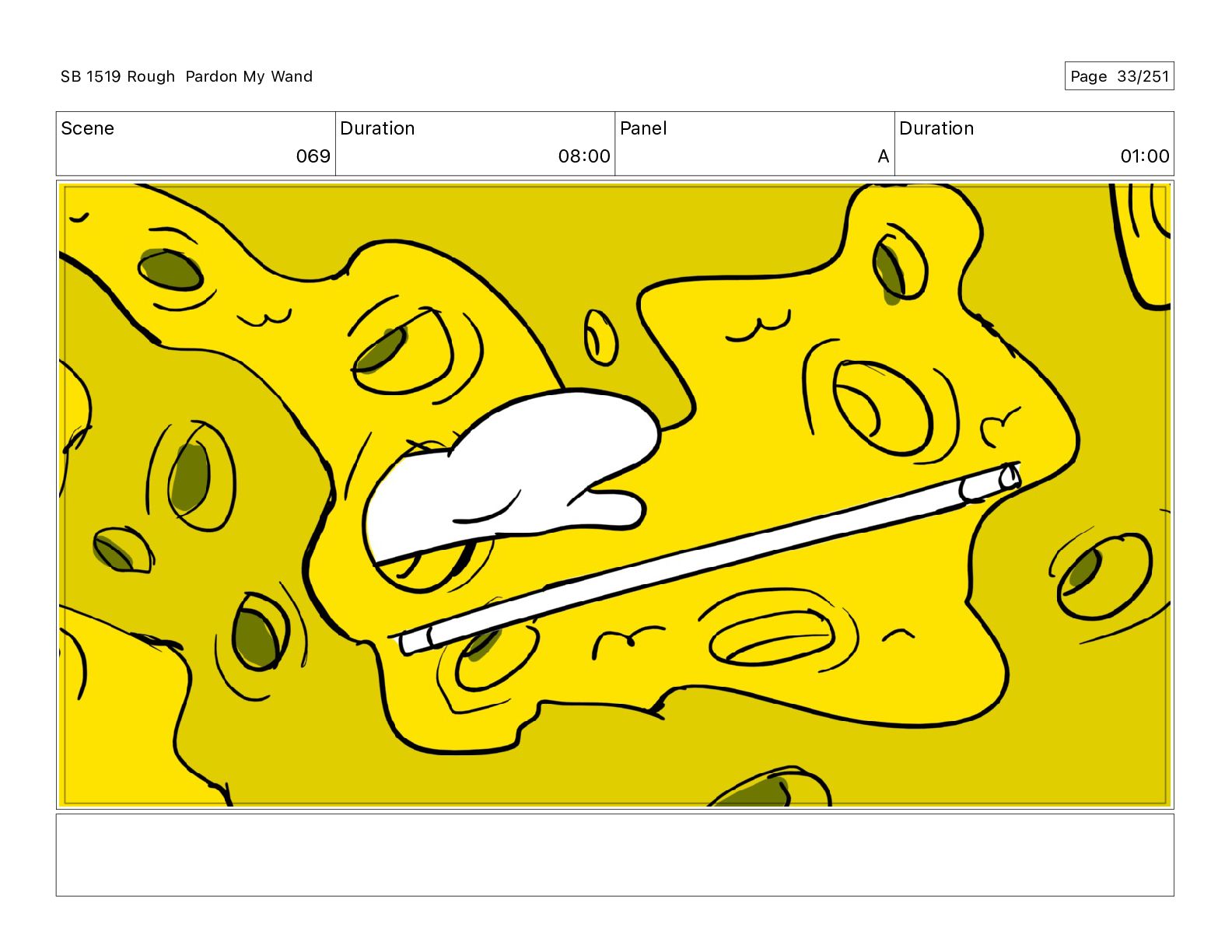Click the empty notes box below the panel
The image size is (1232, 952).
pos(614,855)
